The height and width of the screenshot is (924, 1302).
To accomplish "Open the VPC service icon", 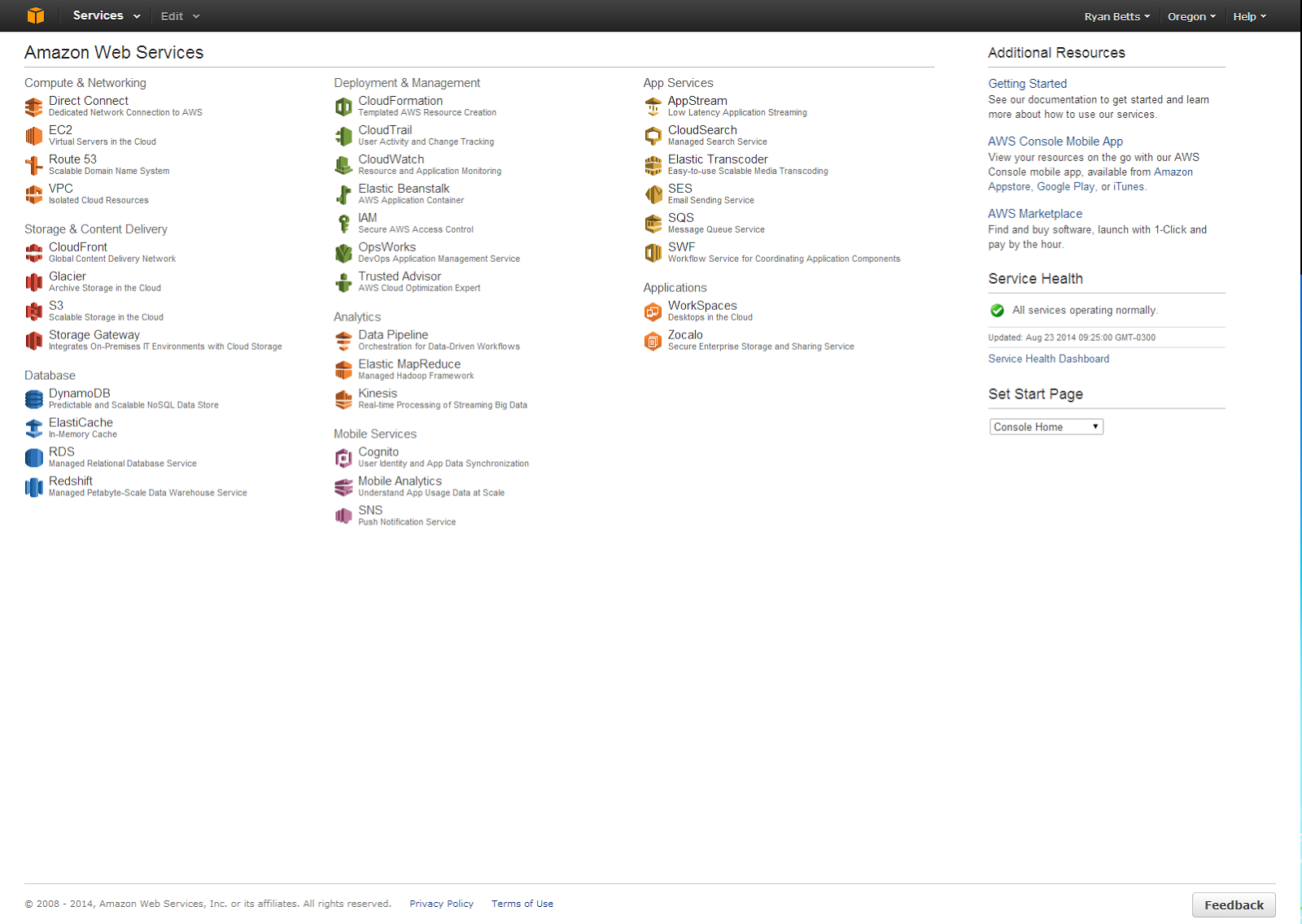I will click(x=34, y=194).
